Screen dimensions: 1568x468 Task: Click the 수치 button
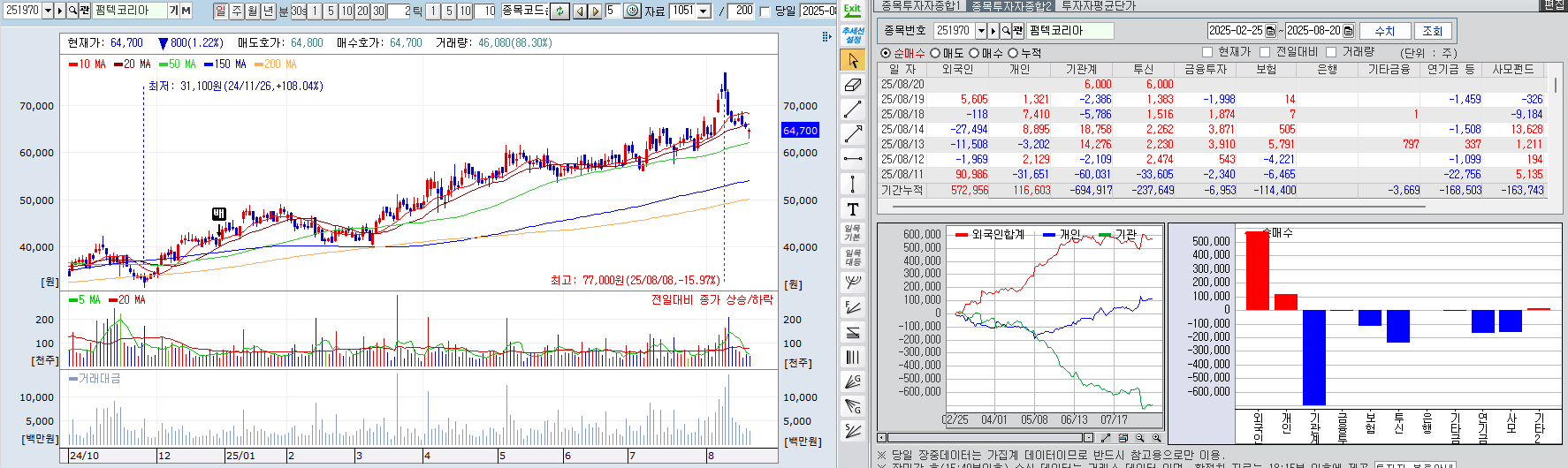[x=1384, y=31]
